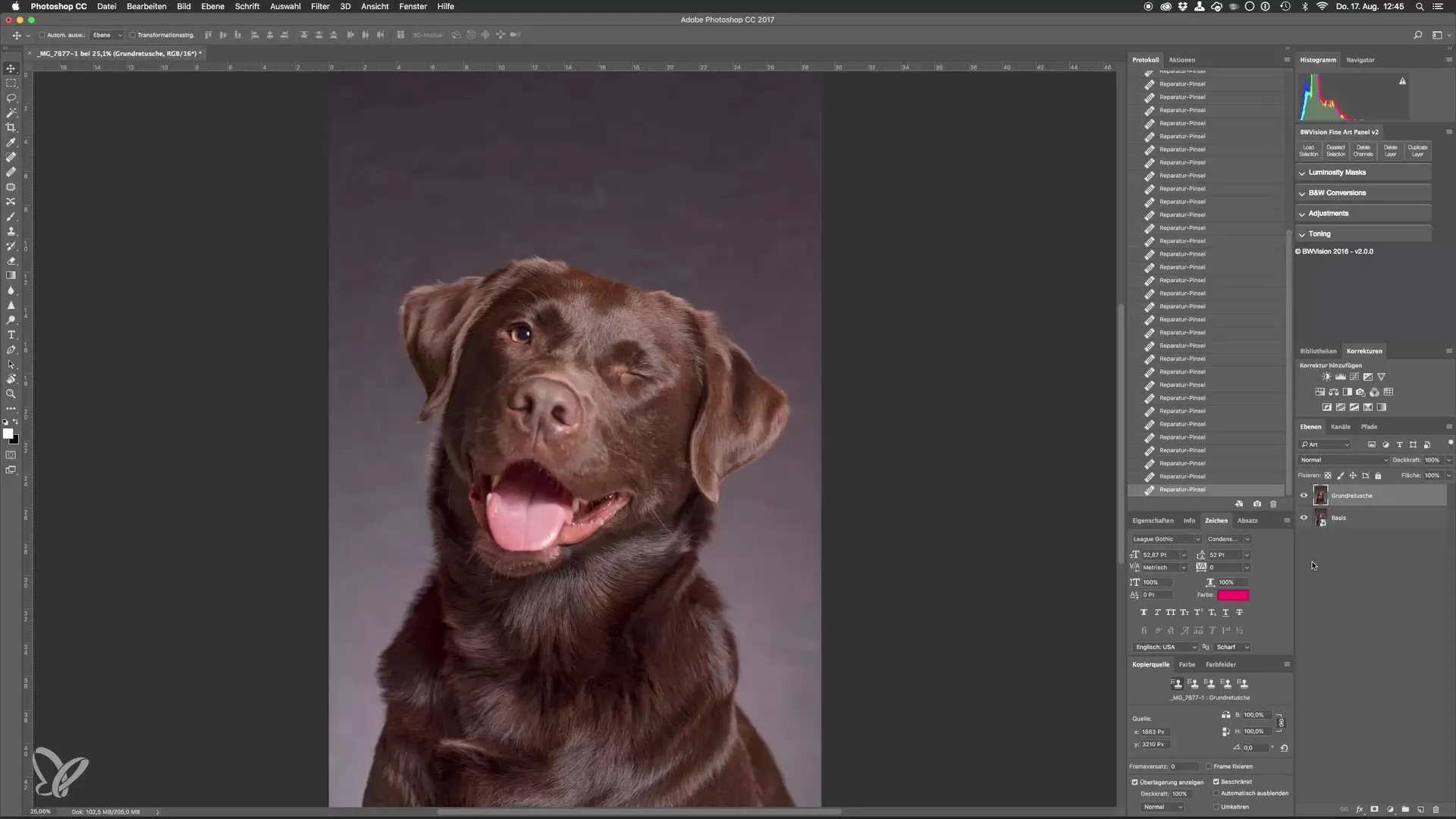Image resolution: width=1456 pixels, height=819 pixels.
Task: Open Englisch: USA language dropdown
Action: tap(1166, 648)
